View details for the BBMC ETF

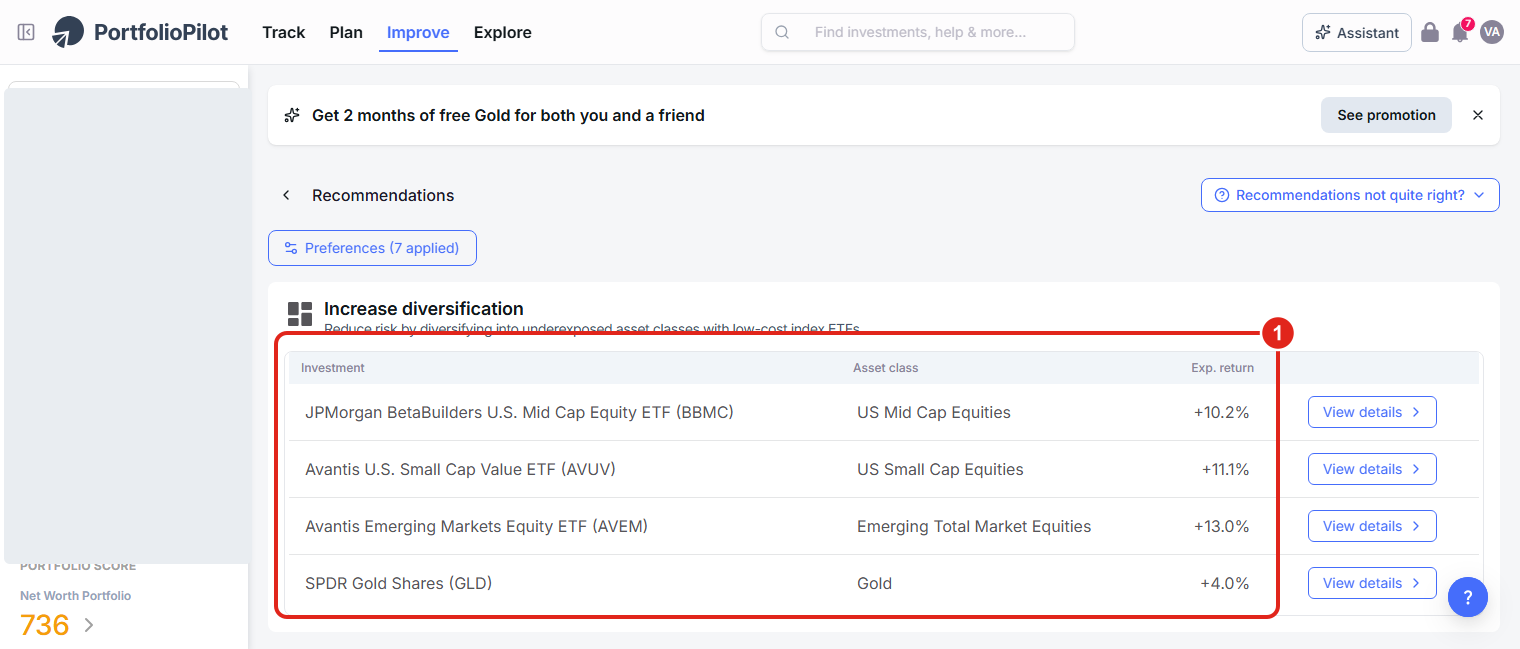(x=1372, y=412)
